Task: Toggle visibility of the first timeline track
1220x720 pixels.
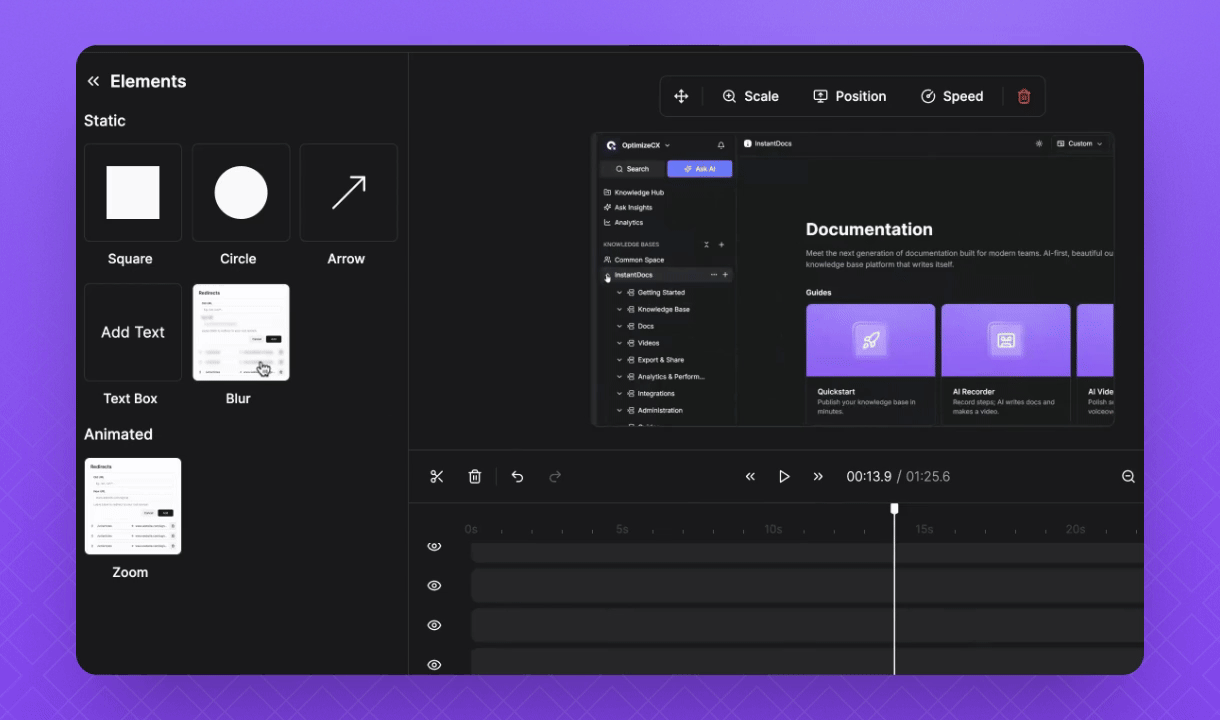Action: 434,546
